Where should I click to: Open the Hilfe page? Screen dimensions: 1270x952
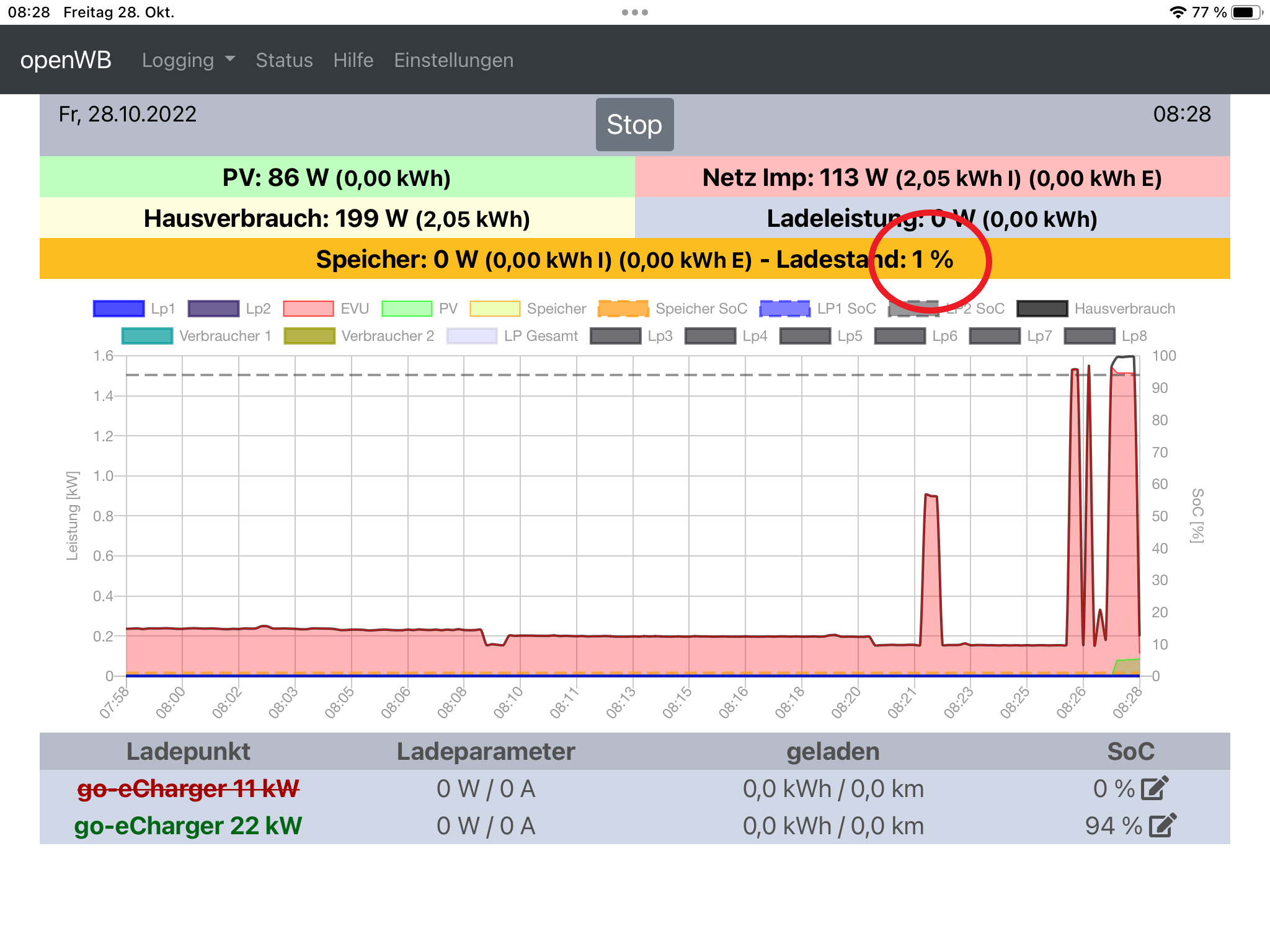tap(353, 60)
